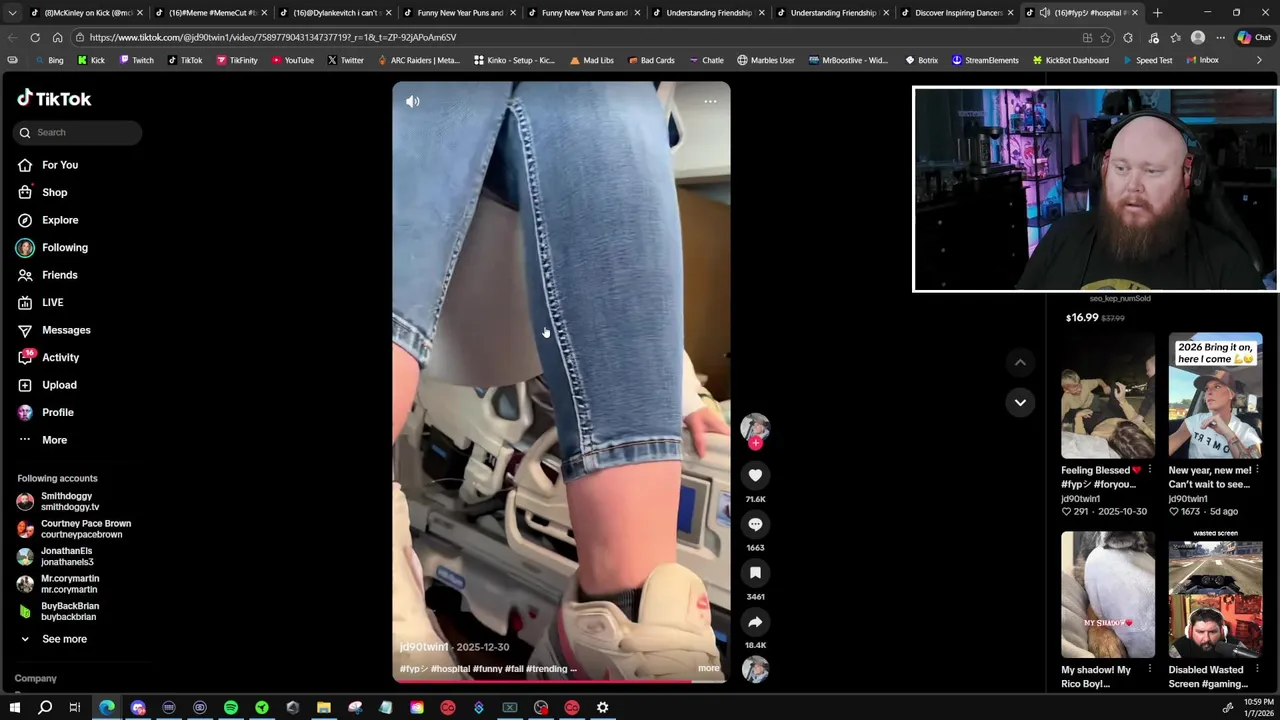This screenshot has width=1280, height=720.
Task: Open the Shop page
Action: coord(54,192)
